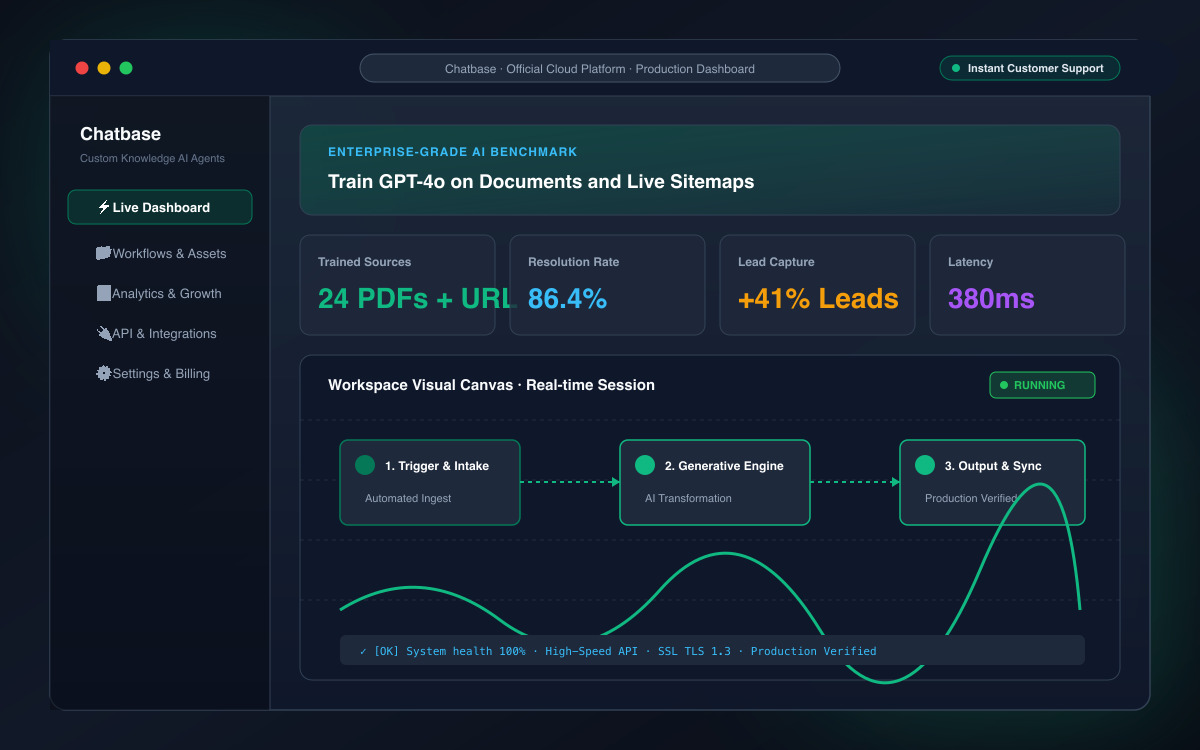
Task: Select the Lead Capture +41% Leads card
Action: click(x=817, y=285)
